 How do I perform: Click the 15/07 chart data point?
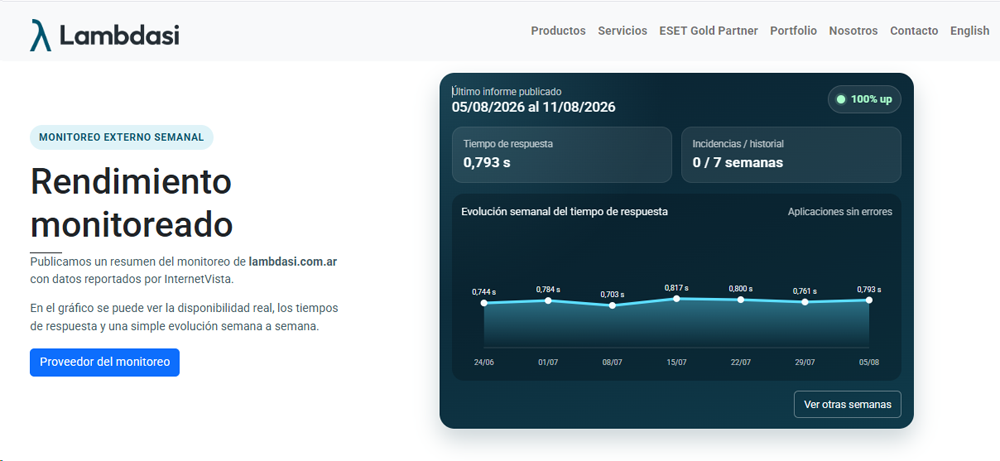click(x=677, y=298)
